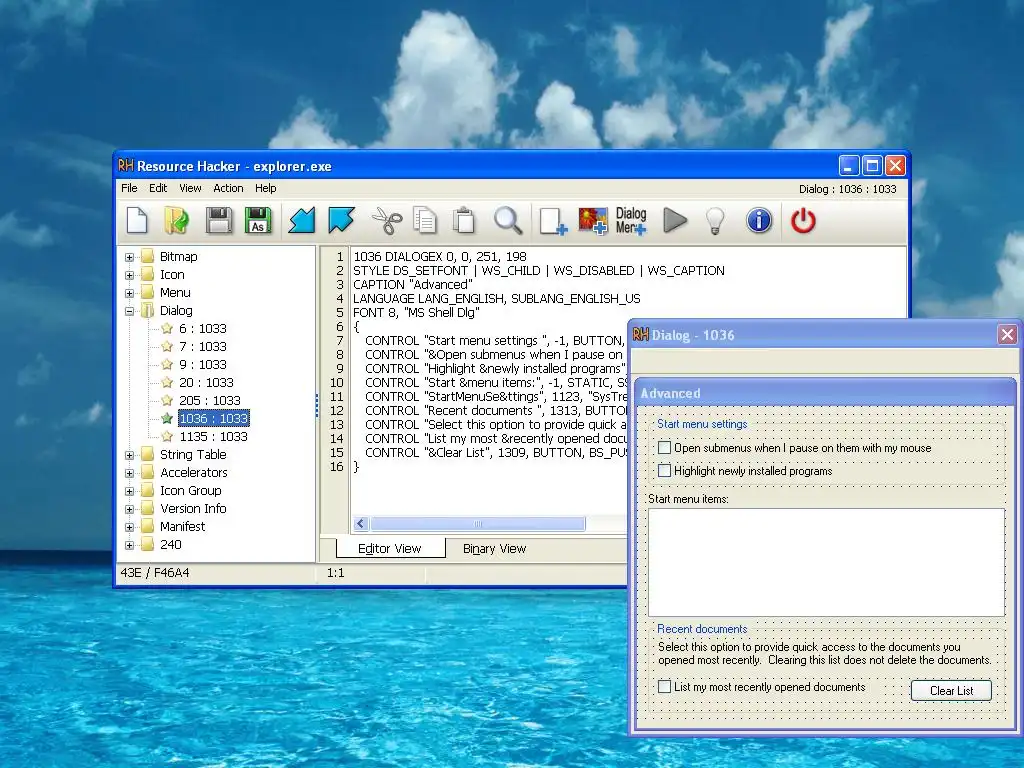Select tree item 9 : 1033
The width and height of the screenshot is (1024, 768).
coord(202,364)
